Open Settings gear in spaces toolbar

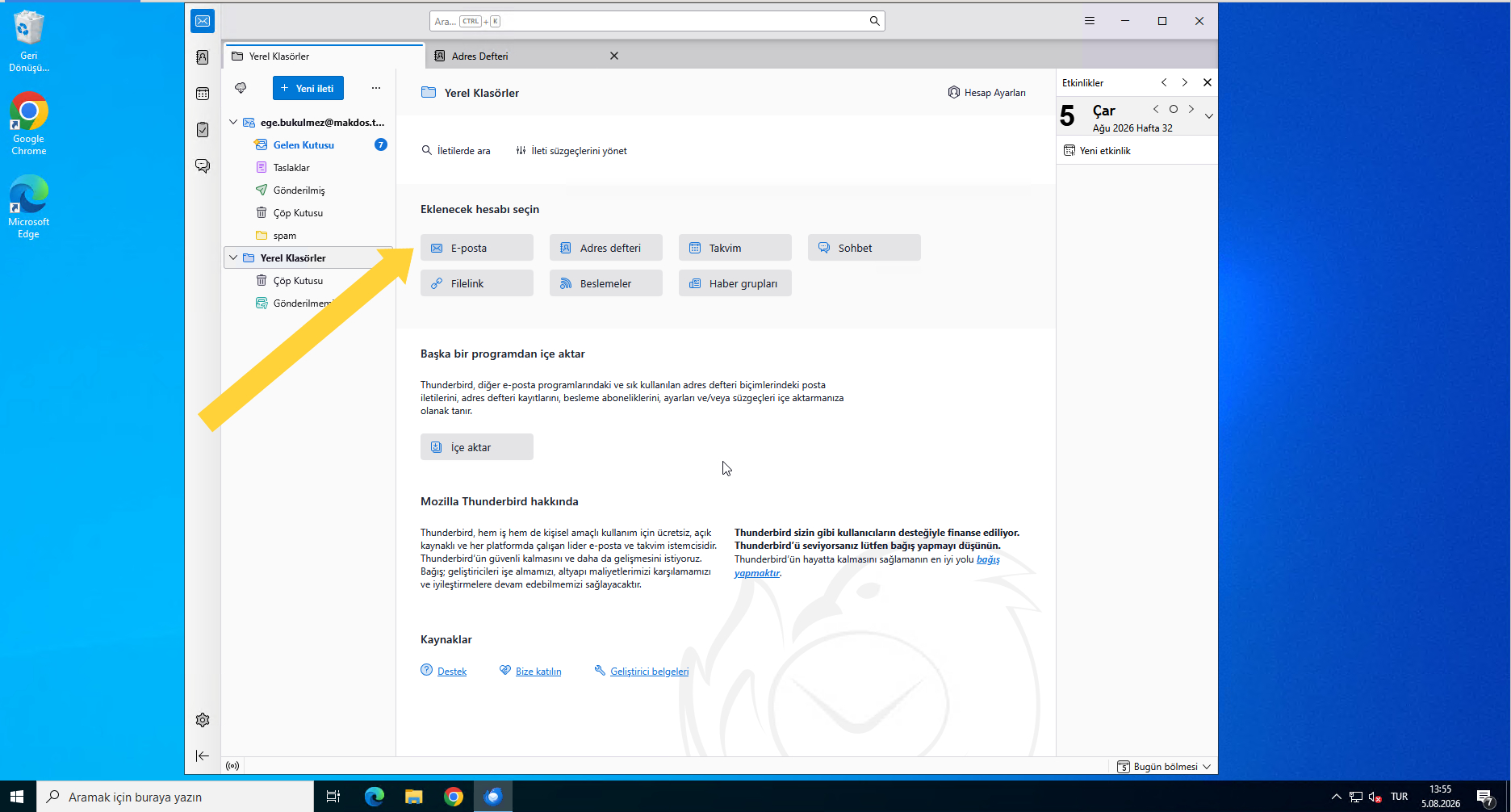click(x=203, y=720)
